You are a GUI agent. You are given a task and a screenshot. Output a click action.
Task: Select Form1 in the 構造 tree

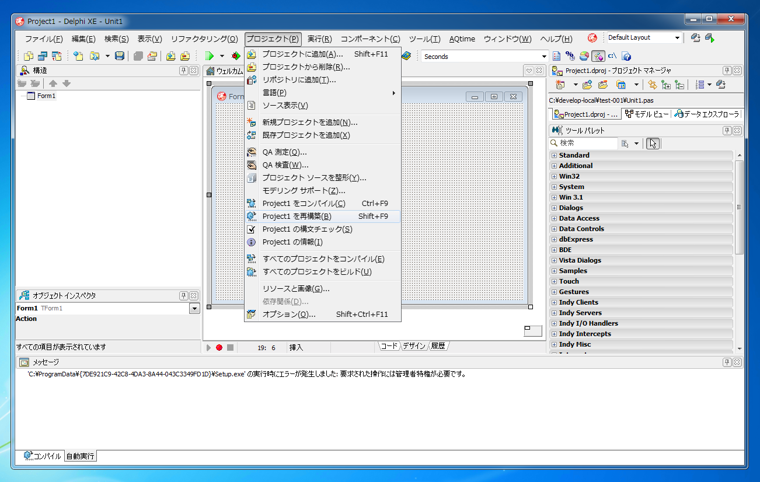point(47,96)
